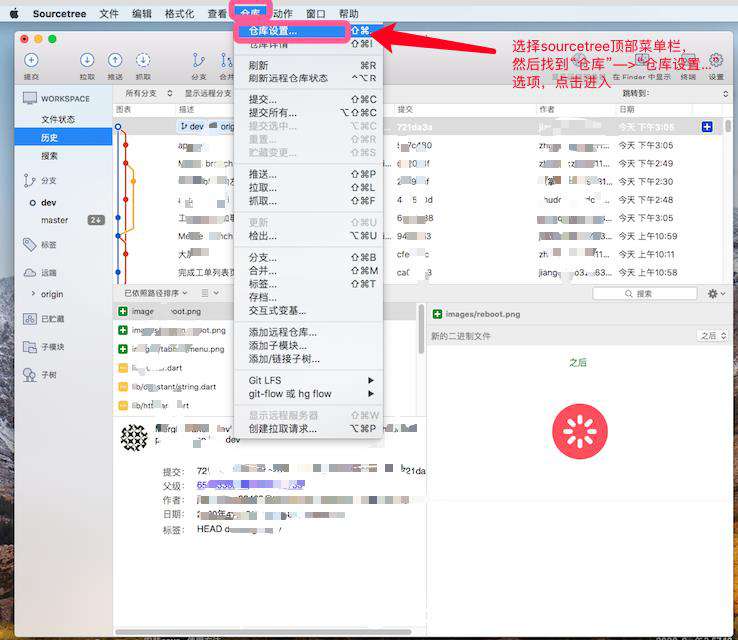This screenshot has width=738, height=640.
Task: Click the 远端 cloud icon in sidebar
Action: pos(30,273)
